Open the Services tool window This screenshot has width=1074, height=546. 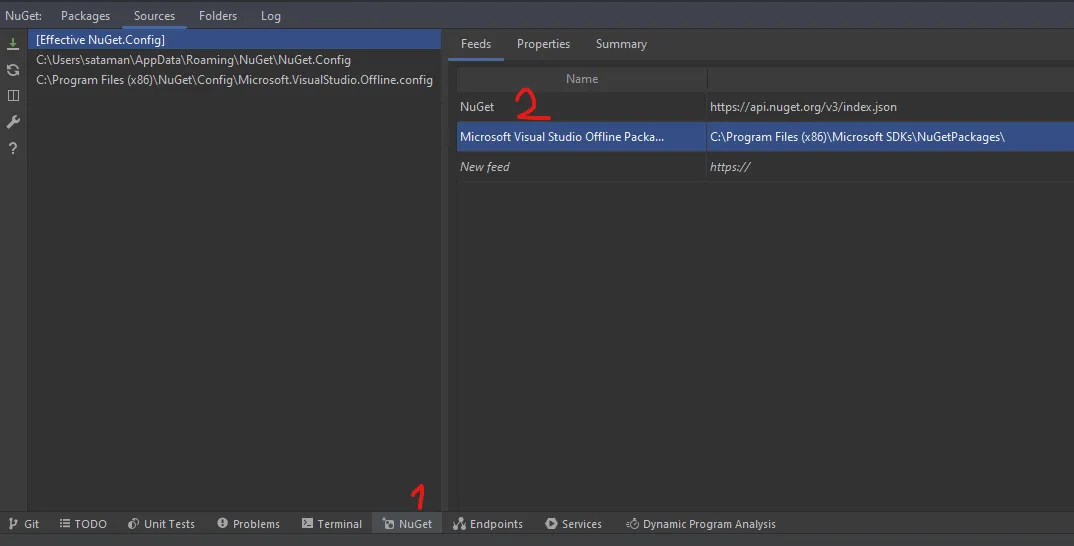[x=573, y=524]
